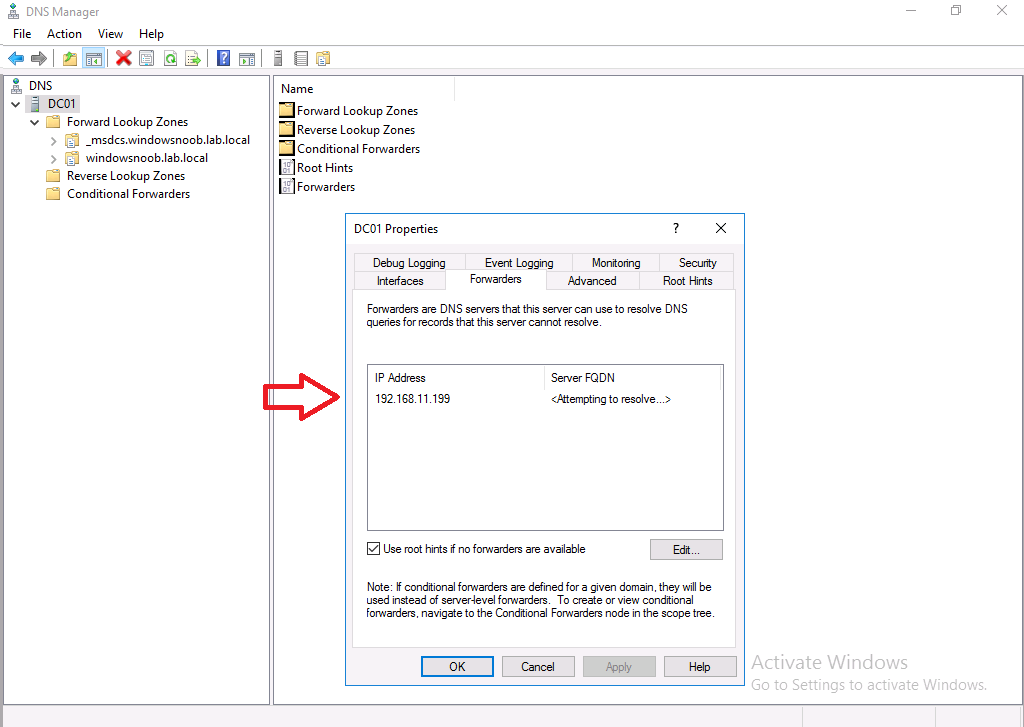Toggle the Show/Hide Action Pane icon

[247, 59]
